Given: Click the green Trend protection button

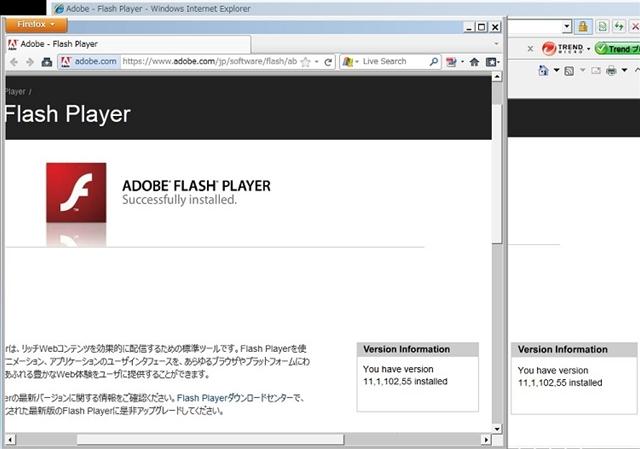Looking at the screenshot, I should click(617, 49).
